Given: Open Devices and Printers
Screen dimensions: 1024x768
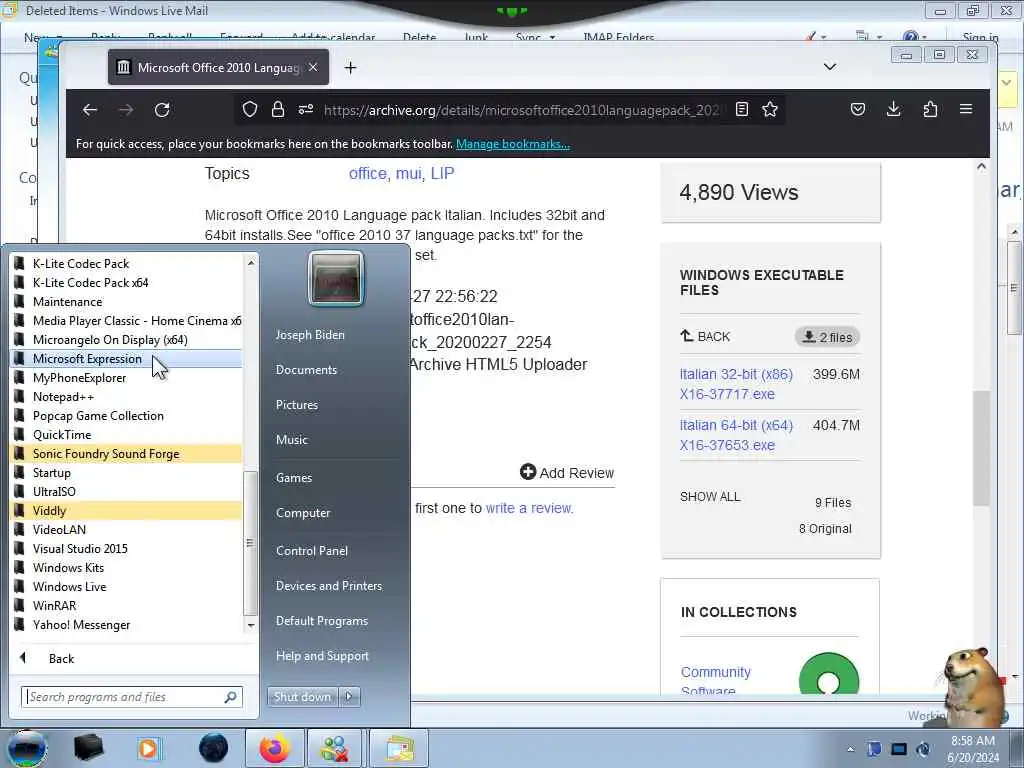Looking at the screenshot, I should click(328, 586).
